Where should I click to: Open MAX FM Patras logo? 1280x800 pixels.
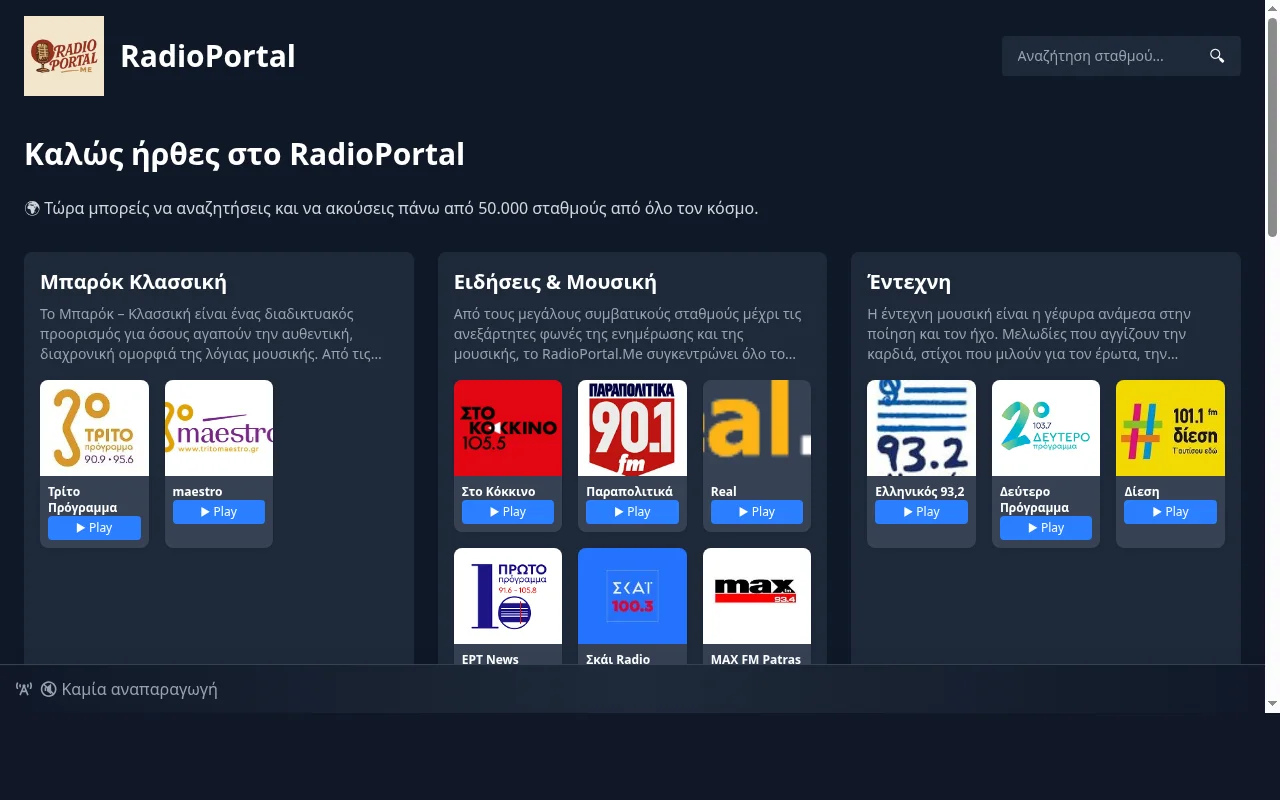point(757,596)
